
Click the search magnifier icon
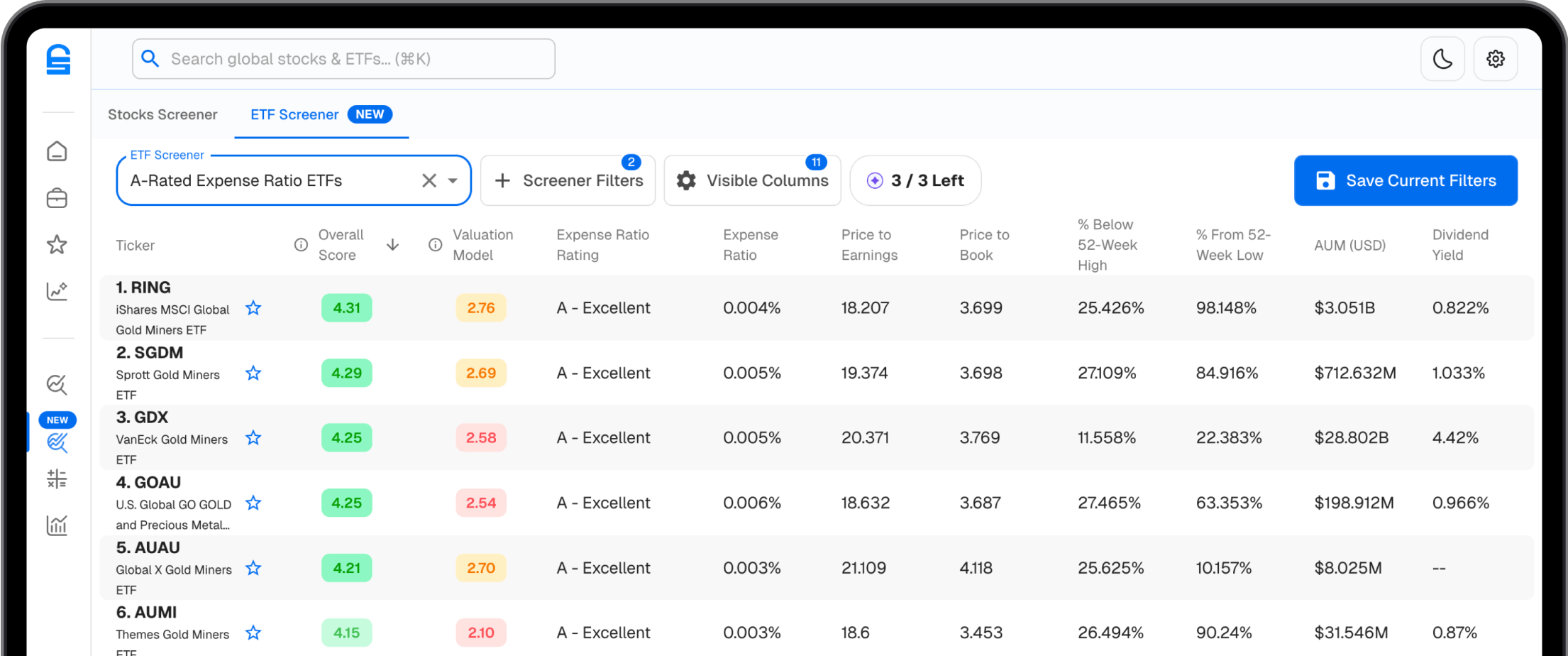(x=150, y=59)
